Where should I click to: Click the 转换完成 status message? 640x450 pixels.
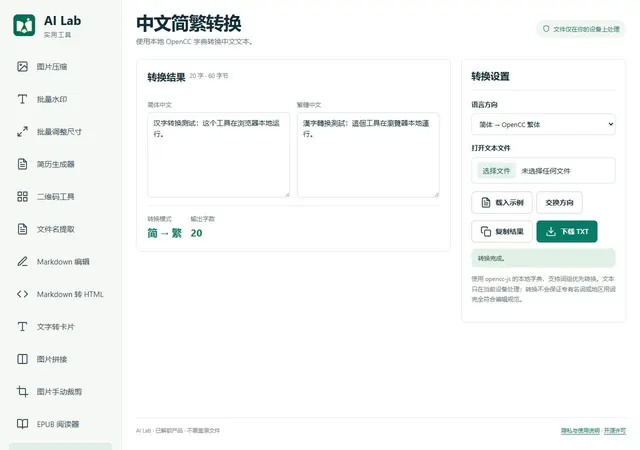(x=543, y=258)
